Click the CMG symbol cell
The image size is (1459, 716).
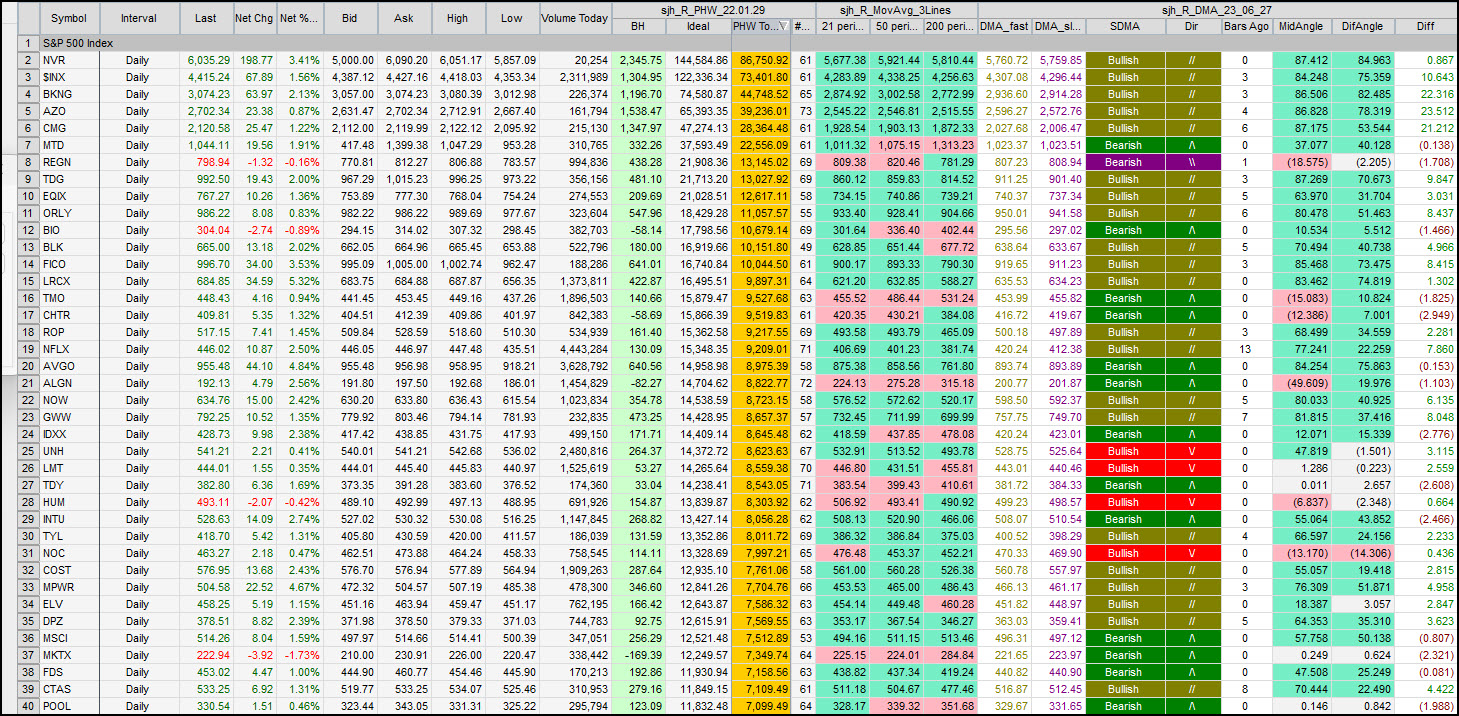pyautogui.click(x=69, y=128)
